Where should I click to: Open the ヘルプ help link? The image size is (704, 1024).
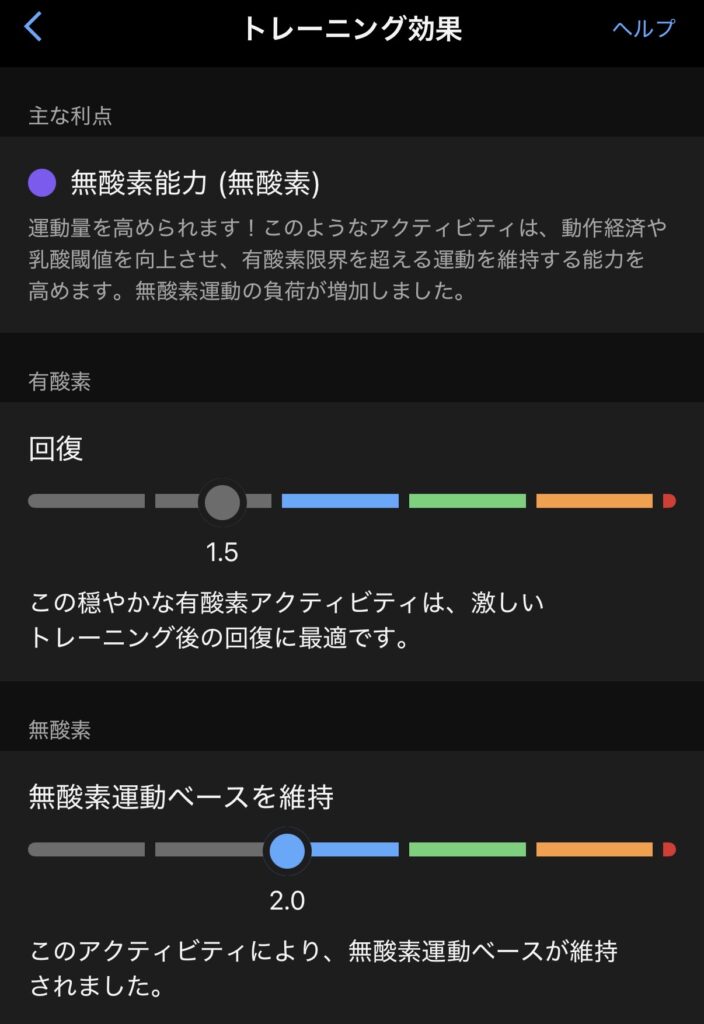point(643,28)
